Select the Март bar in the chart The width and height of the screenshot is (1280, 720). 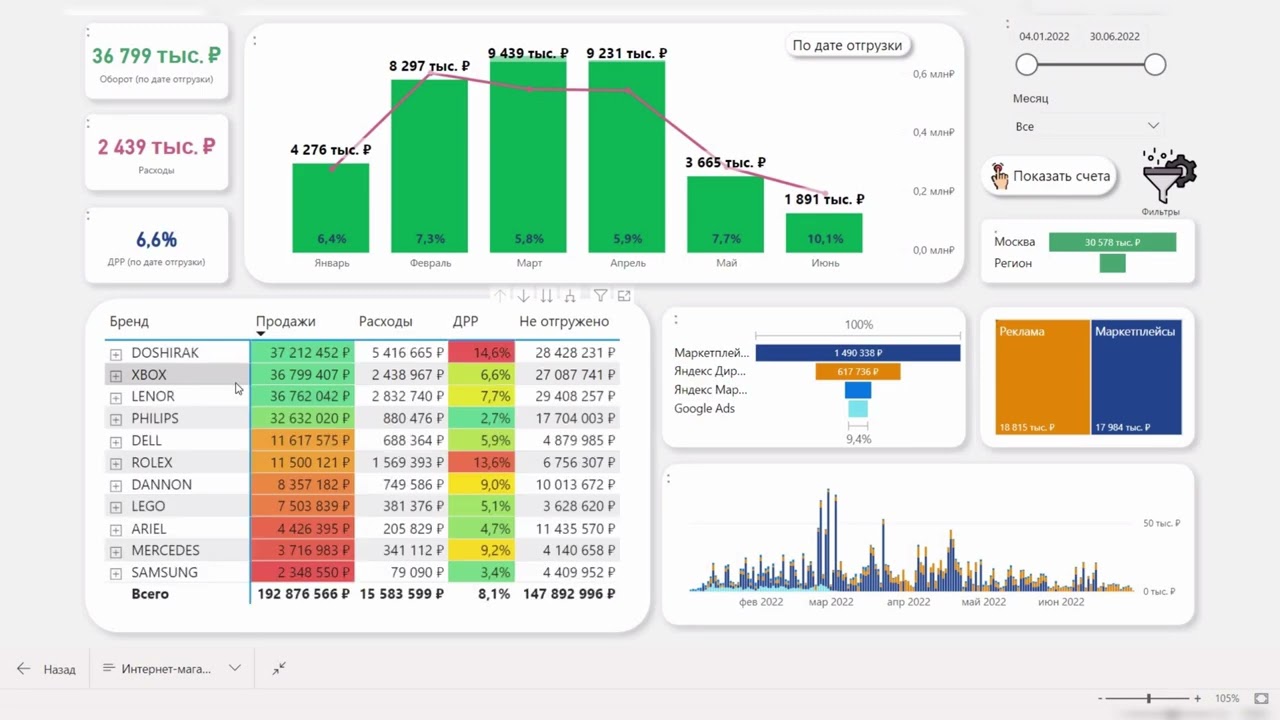[528, 157]
